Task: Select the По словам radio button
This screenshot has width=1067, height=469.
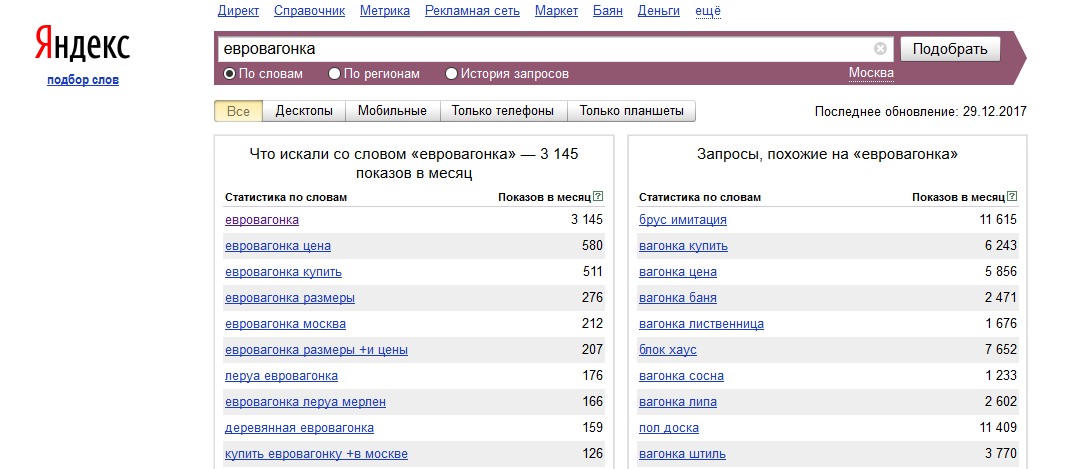Action: (229, 74)
